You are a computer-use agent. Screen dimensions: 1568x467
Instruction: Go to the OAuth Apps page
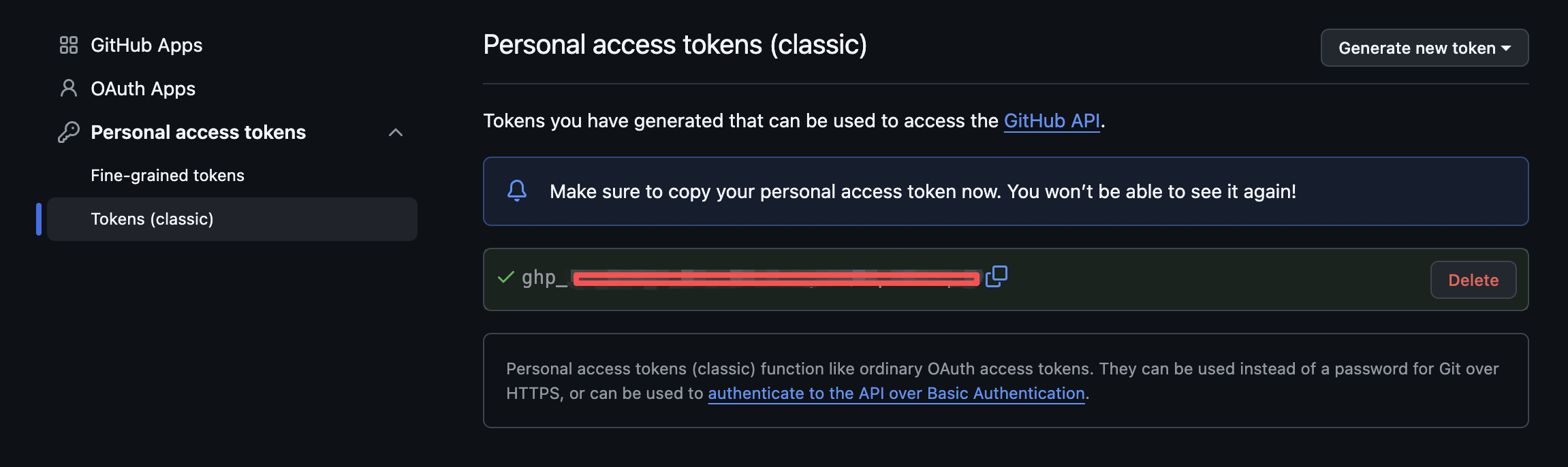[143, 88]
